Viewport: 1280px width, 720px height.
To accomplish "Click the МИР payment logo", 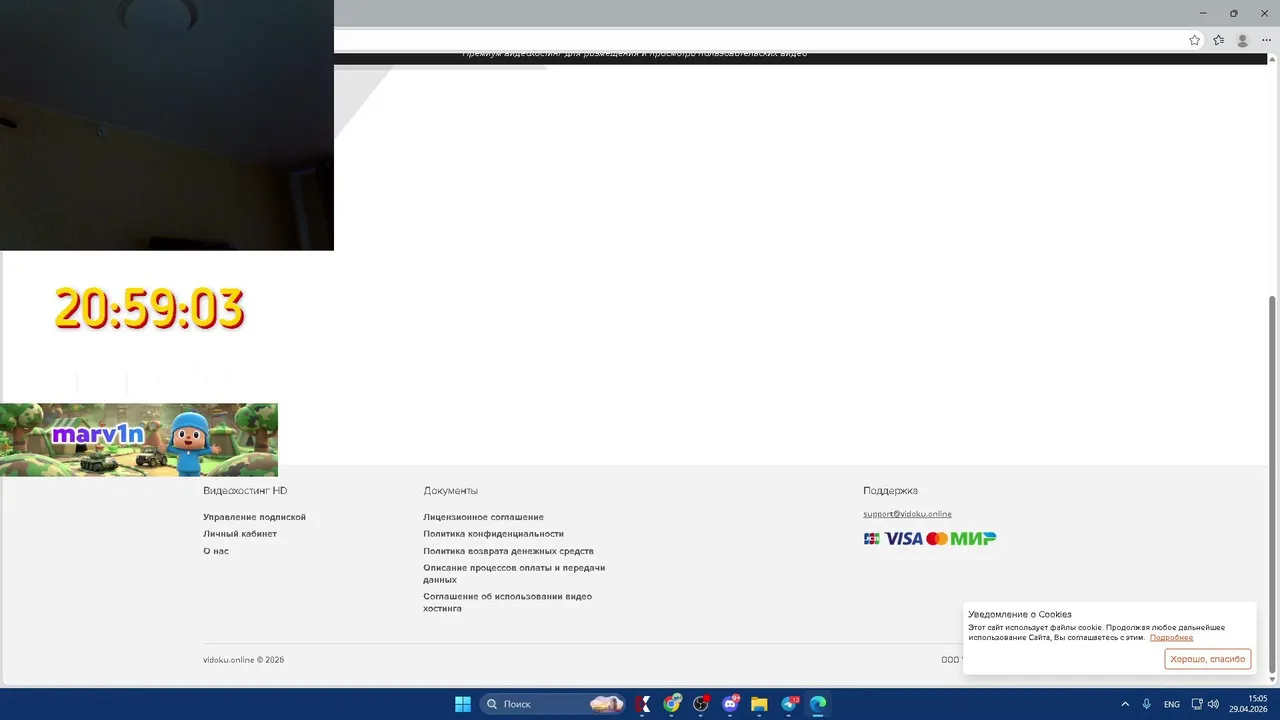I will point(973,538).
